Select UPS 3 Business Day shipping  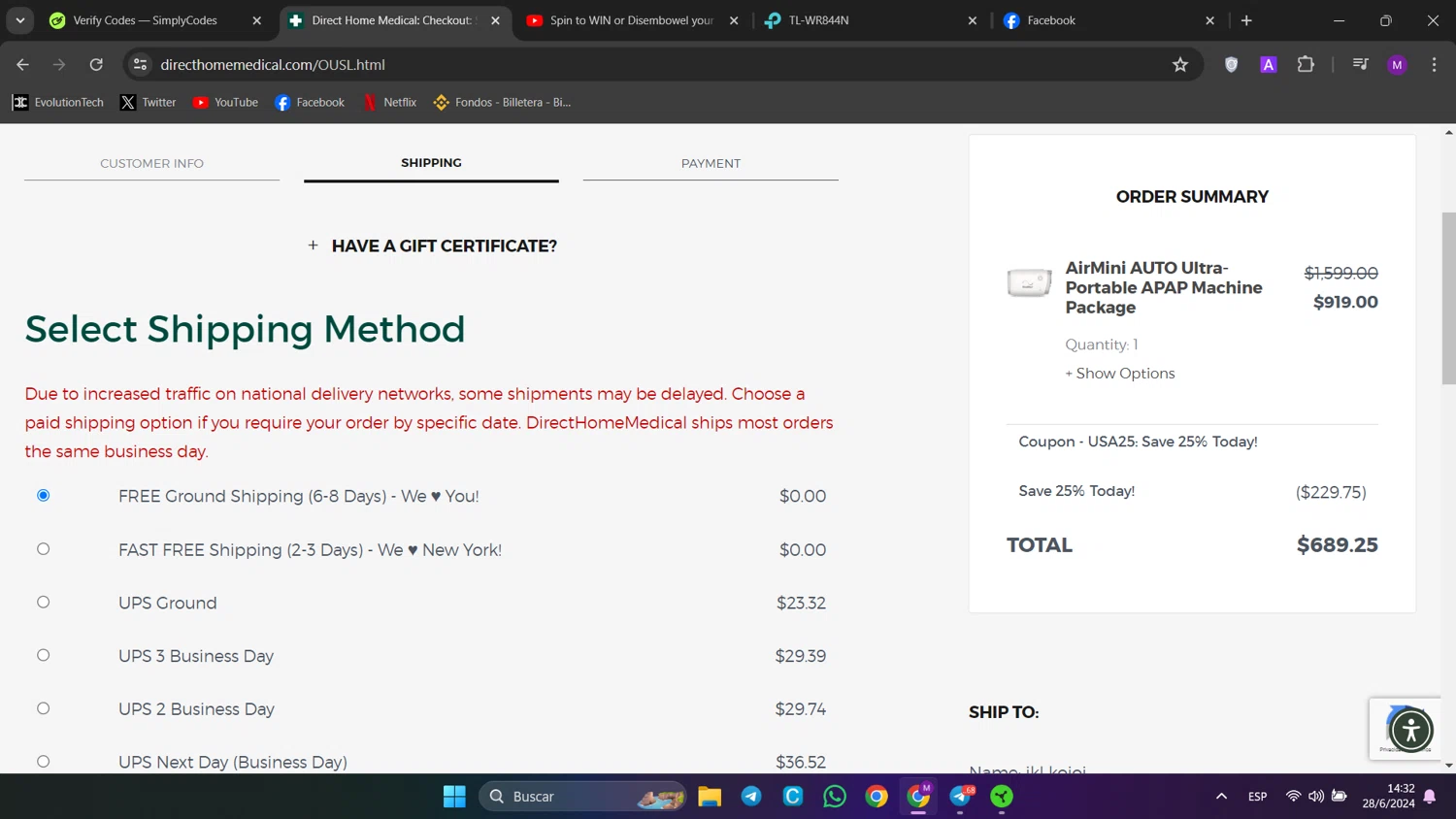pos(43,656)
